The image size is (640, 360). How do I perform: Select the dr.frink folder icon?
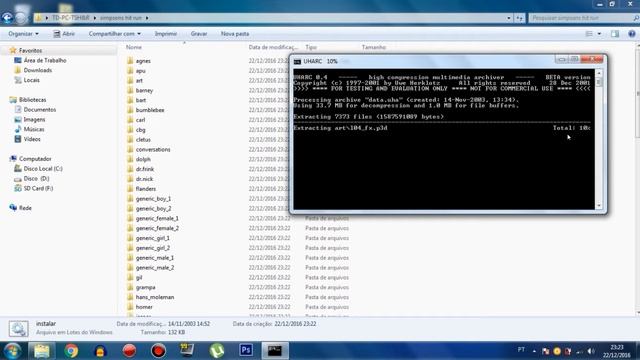click(x=130, y=169)
